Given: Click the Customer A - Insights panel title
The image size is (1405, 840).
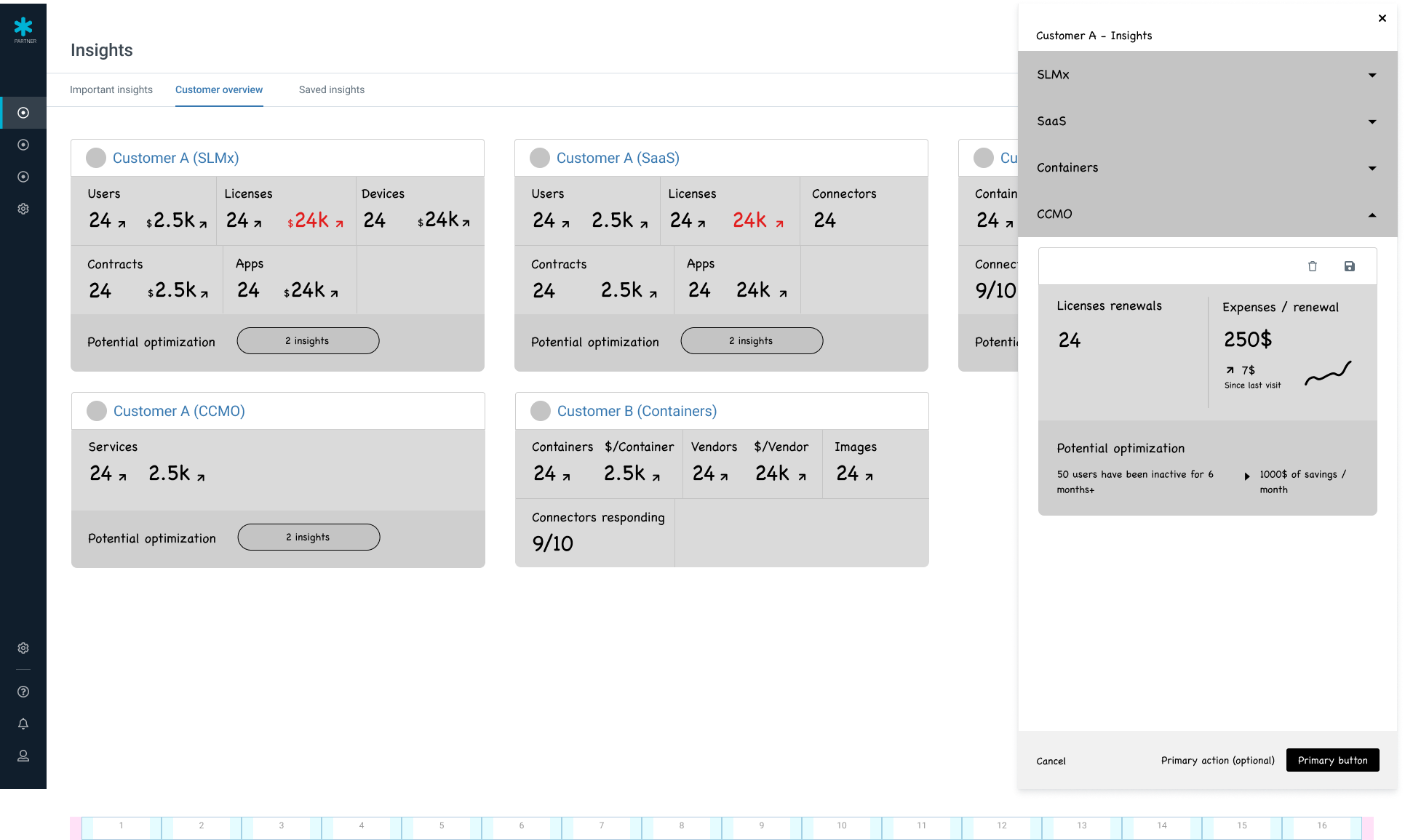Looking at the screenshot, I should click(x=1094, y=36).
